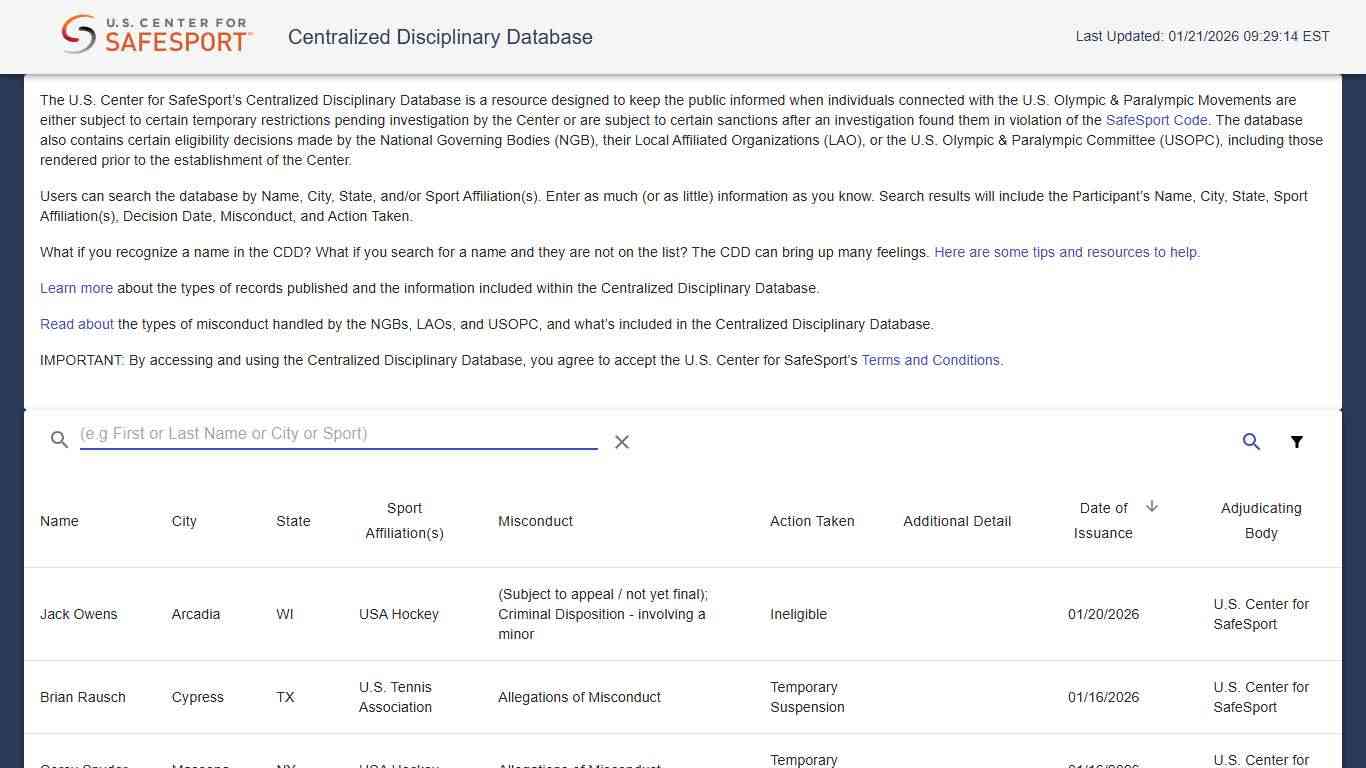This screenshot has width=1366, height=768.
Task: Click the U.S. Center for SafeSport logo
Action: 155,33
